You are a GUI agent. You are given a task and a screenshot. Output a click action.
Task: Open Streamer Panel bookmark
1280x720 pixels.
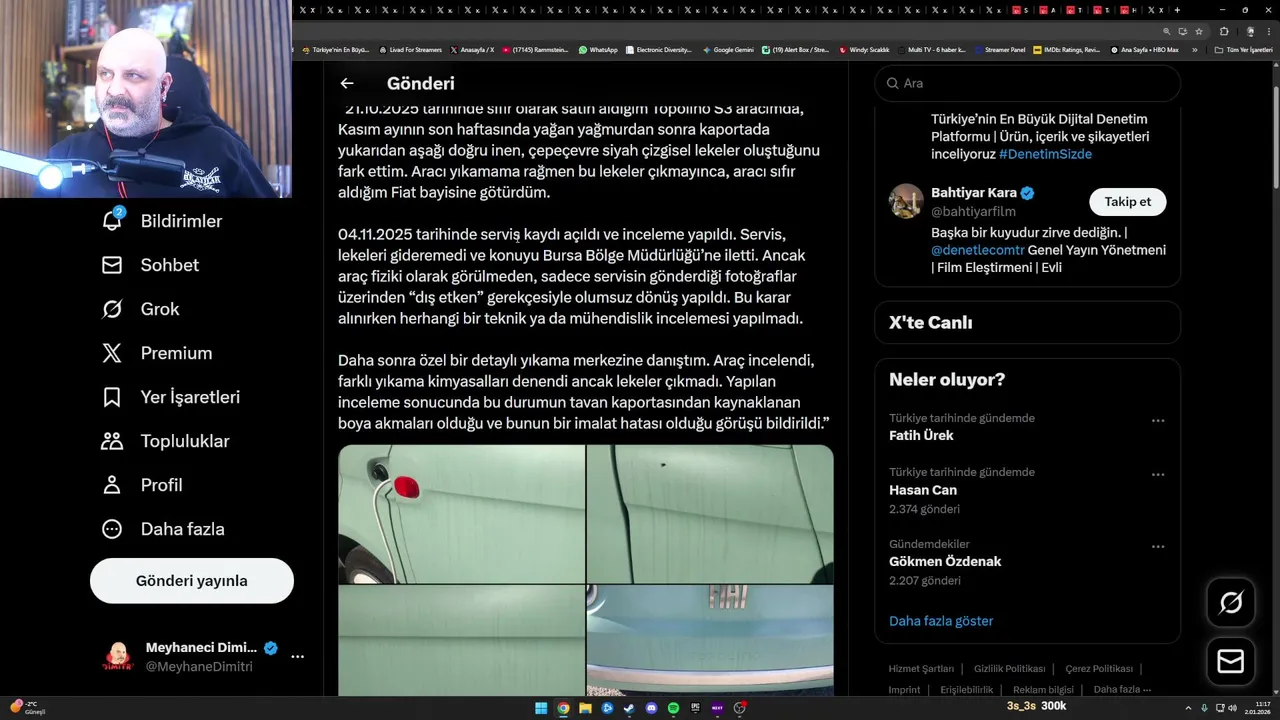pos(1000,49)
